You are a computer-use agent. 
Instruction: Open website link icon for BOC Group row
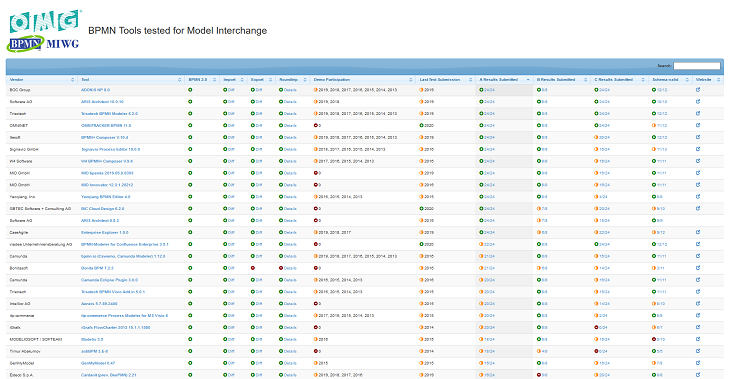pos(698,90)
